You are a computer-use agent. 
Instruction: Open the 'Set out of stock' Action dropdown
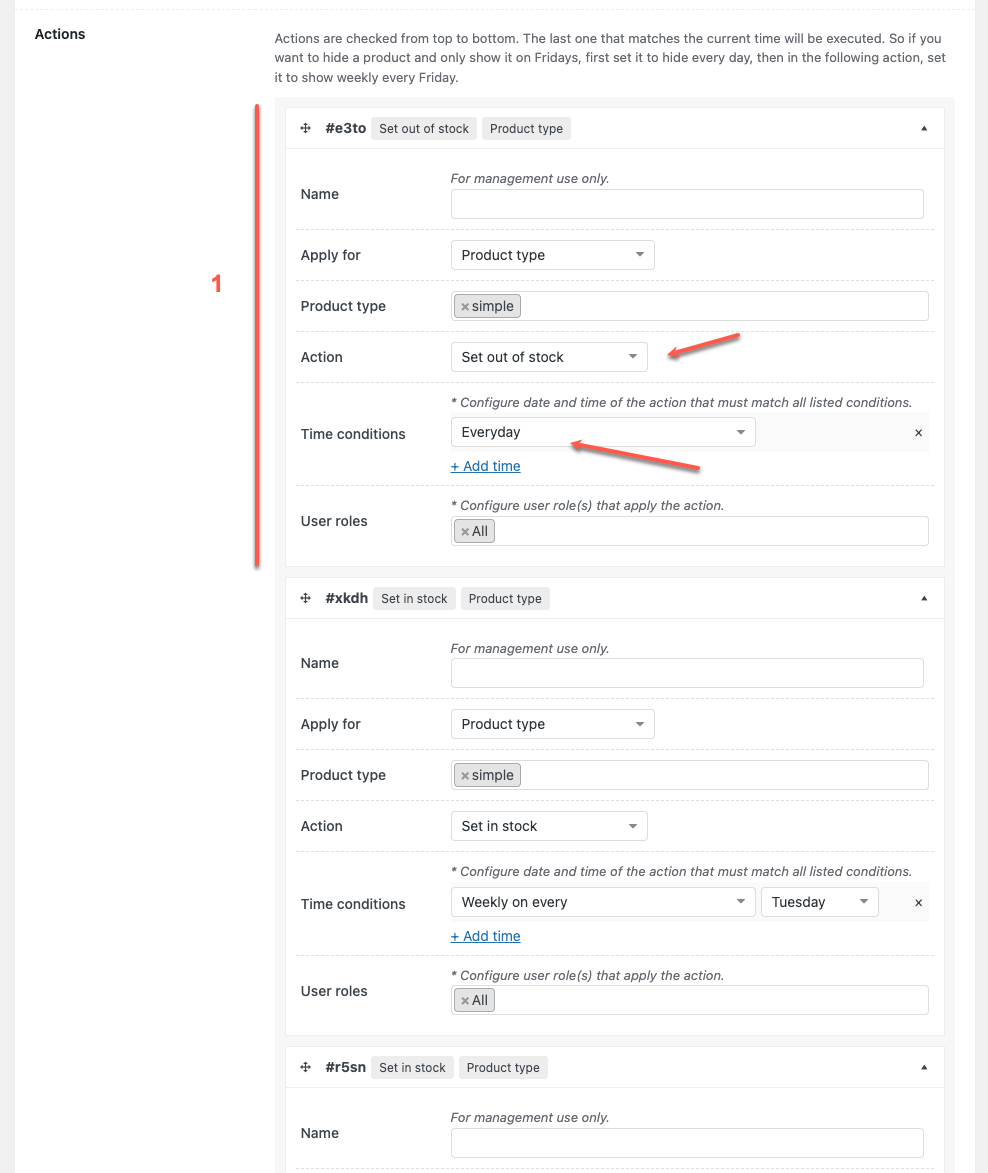(x=548, y=357)
